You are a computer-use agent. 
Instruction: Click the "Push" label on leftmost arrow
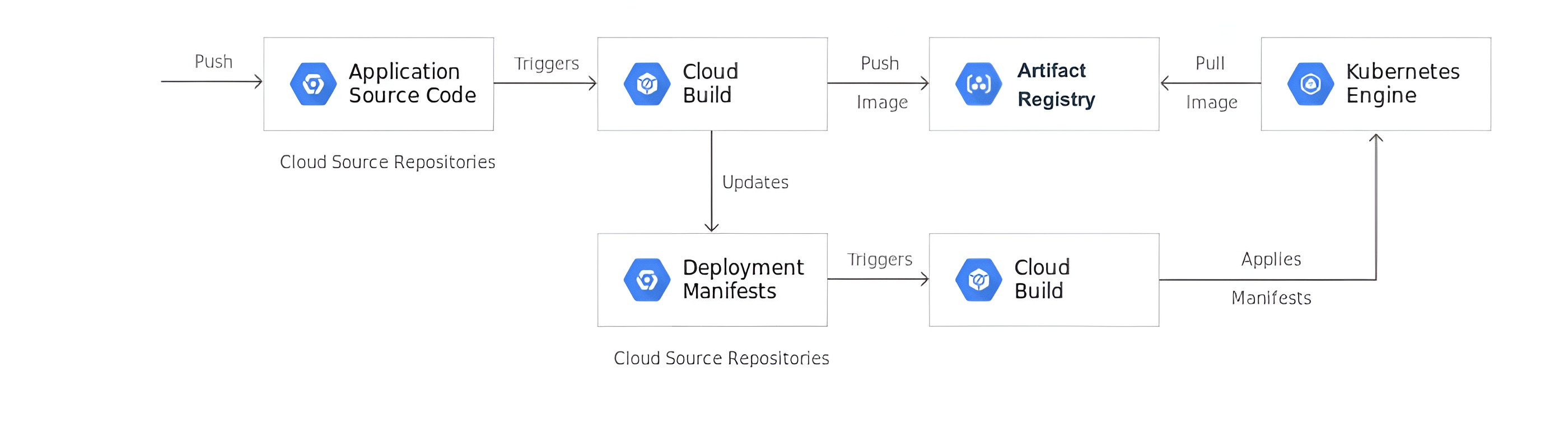coord(213,62)
